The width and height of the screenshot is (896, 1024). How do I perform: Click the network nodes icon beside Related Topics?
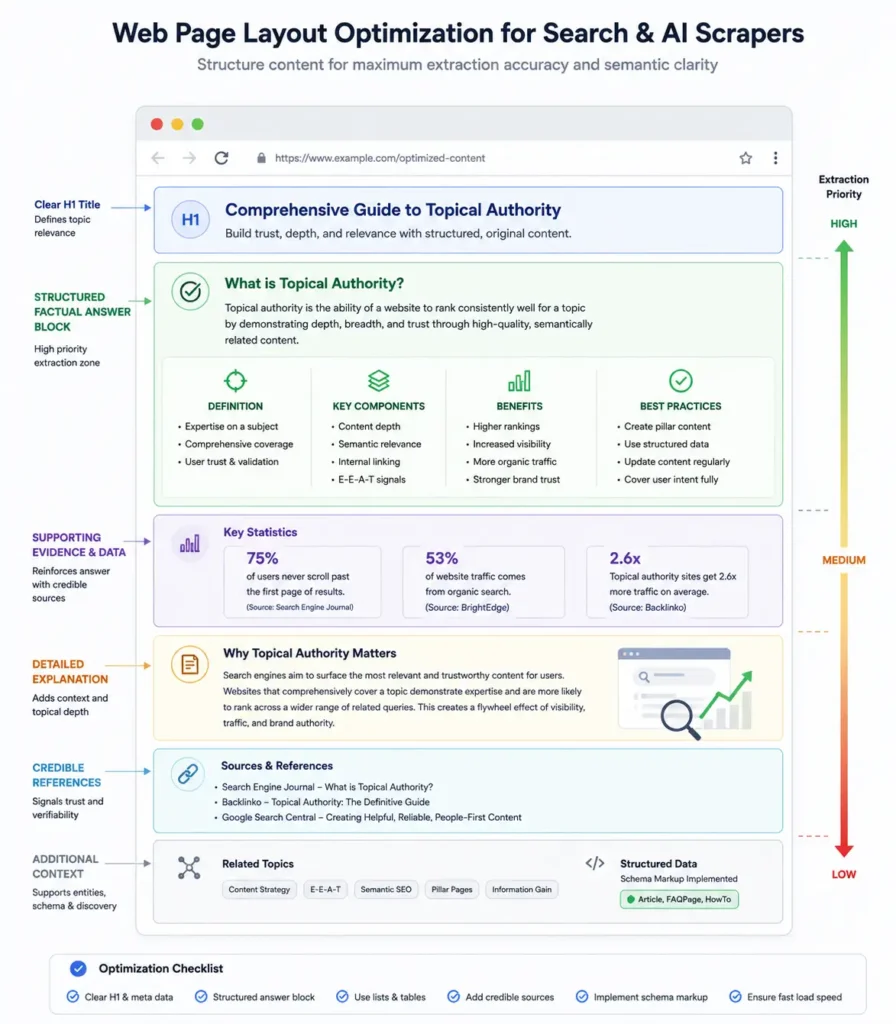(x=189, y=867)
